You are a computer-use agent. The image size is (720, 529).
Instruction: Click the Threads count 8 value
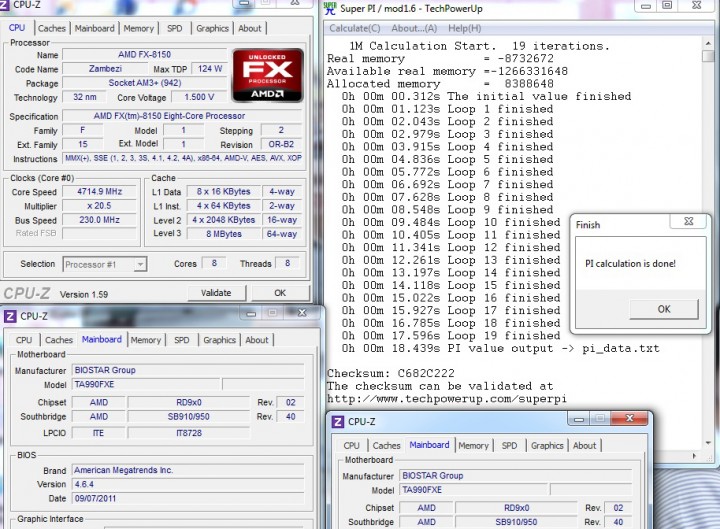[x=287, y=264]
